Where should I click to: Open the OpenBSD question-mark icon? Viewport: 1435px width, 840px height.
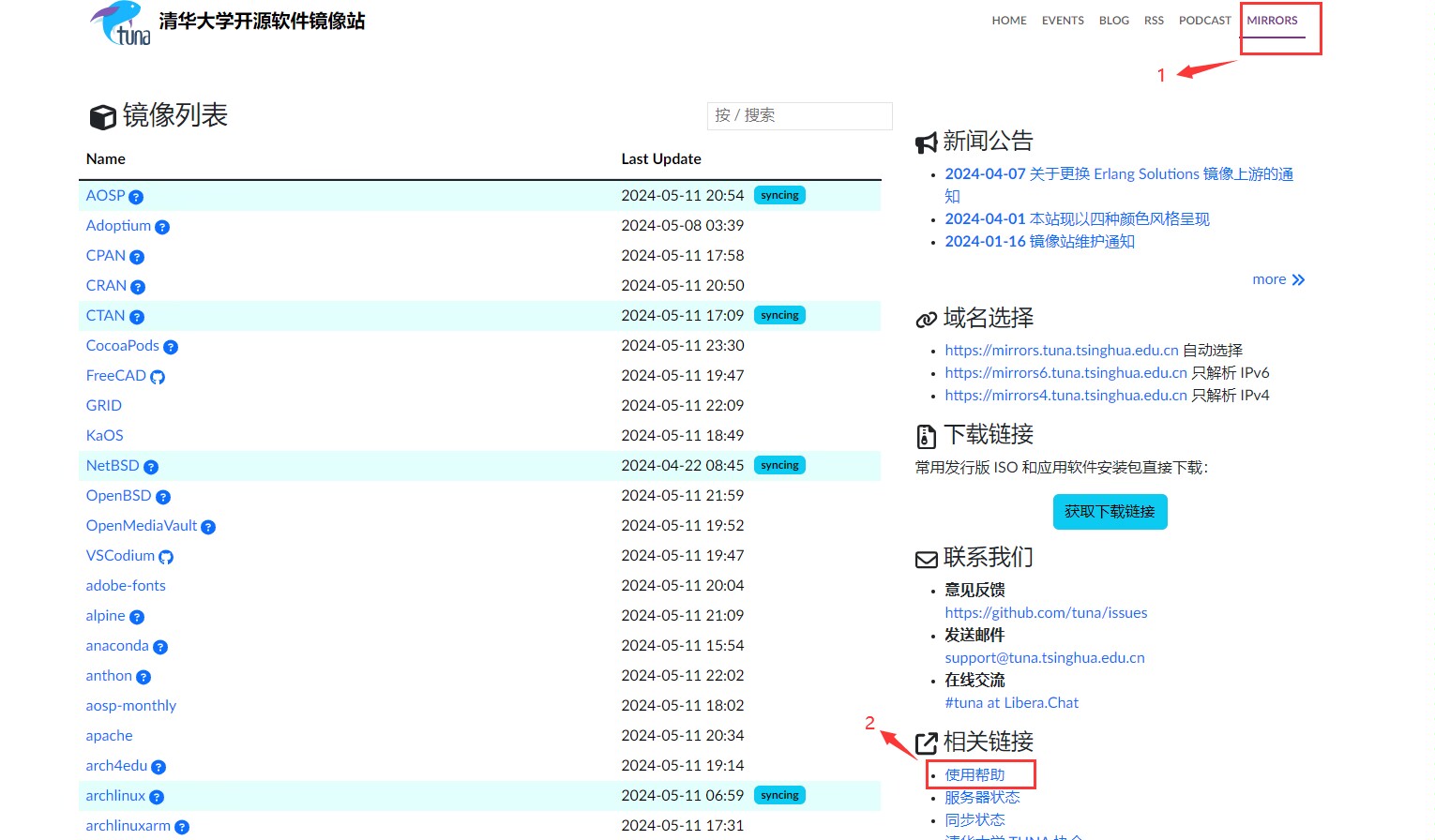click(x=163, y=497)
